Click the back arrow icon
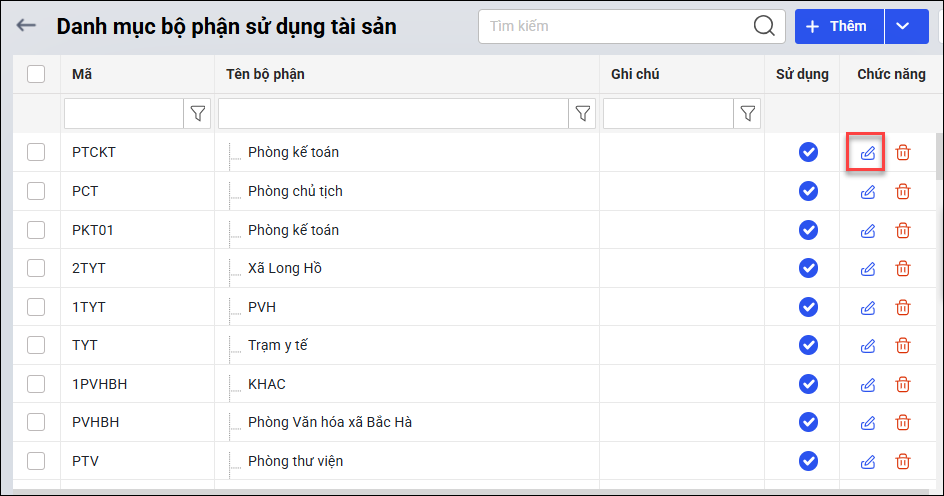Screen dimensions: 944x496 click(26, 26)
